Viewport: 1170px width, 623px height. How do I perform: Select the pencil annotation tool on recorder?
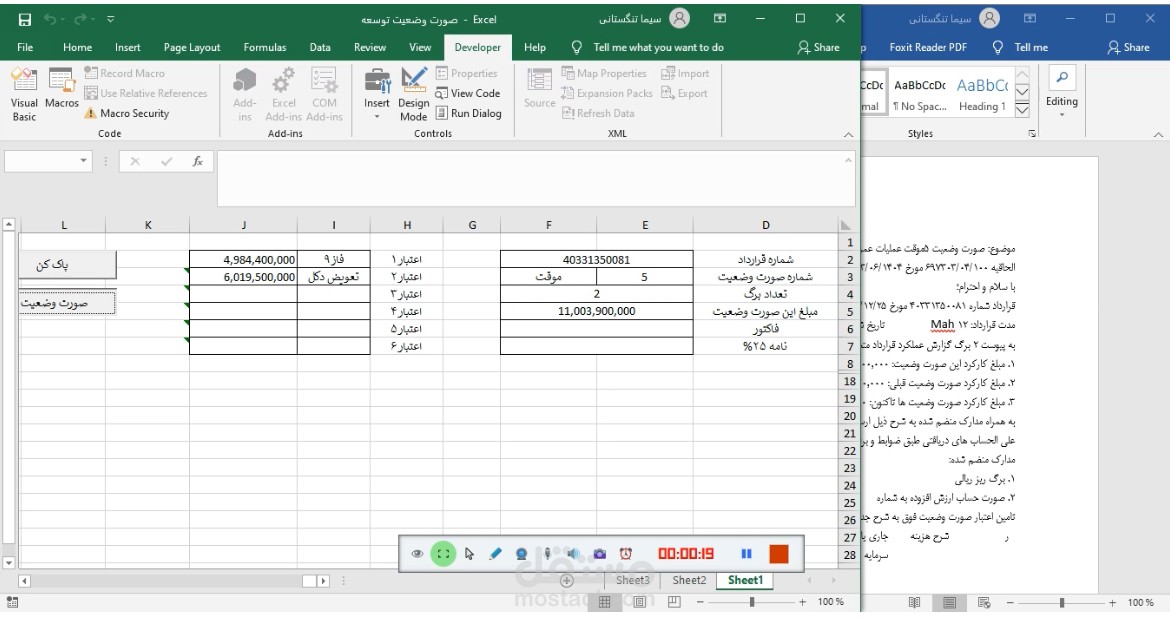(495, 554)
